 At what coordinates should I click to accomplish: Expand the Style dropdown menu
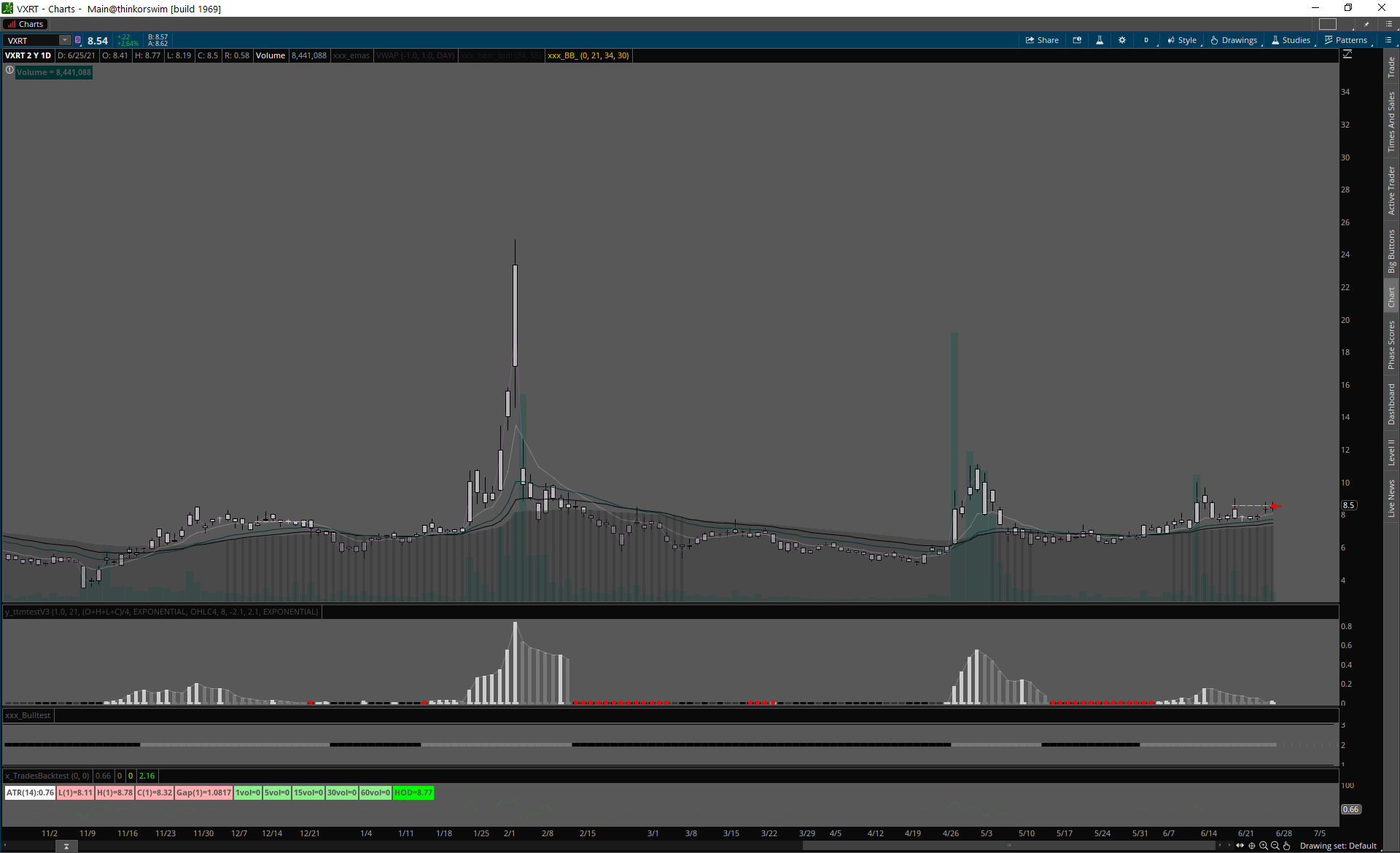1182,40
